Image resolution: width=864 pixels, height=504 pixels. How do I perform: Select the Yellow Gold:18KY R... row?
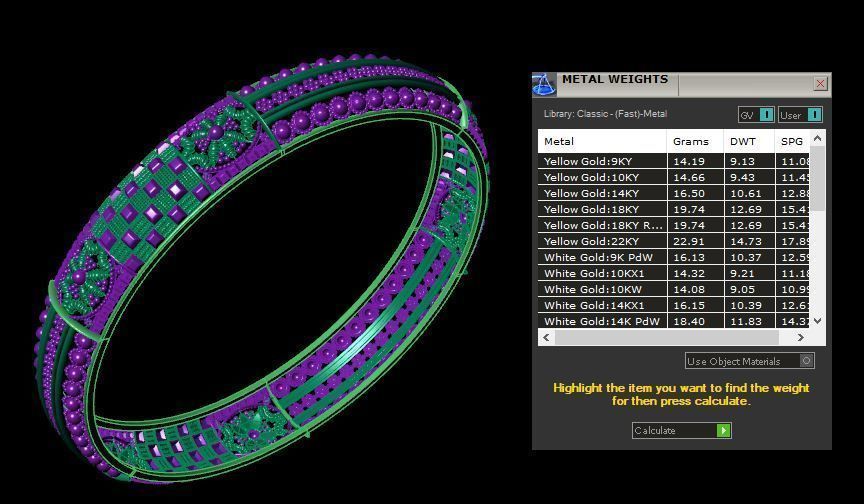pyautogui.click(x=673, y=225)
